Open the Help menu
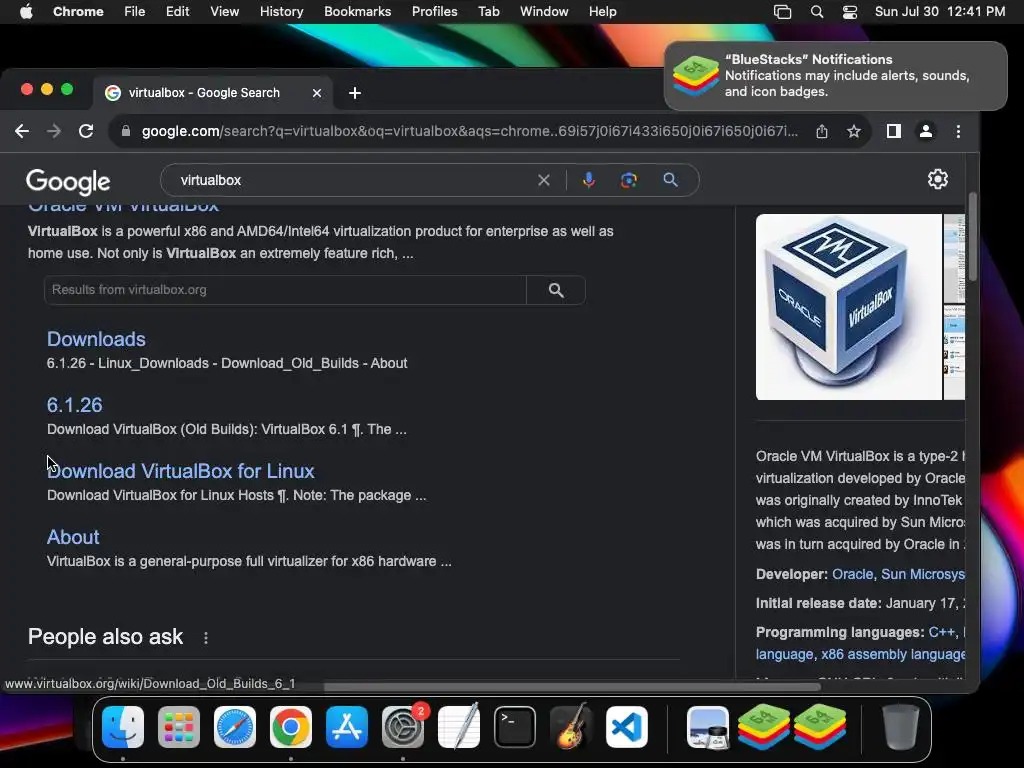The image size is (1024, 768). click(602, 12)
